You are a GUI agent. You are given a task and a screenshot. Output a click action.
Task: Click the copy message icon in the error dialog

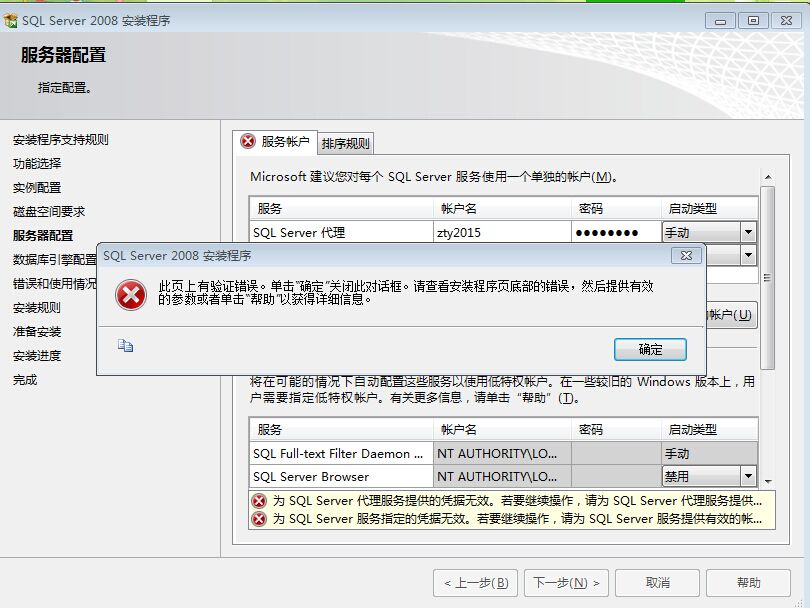(x=125, y=346)
